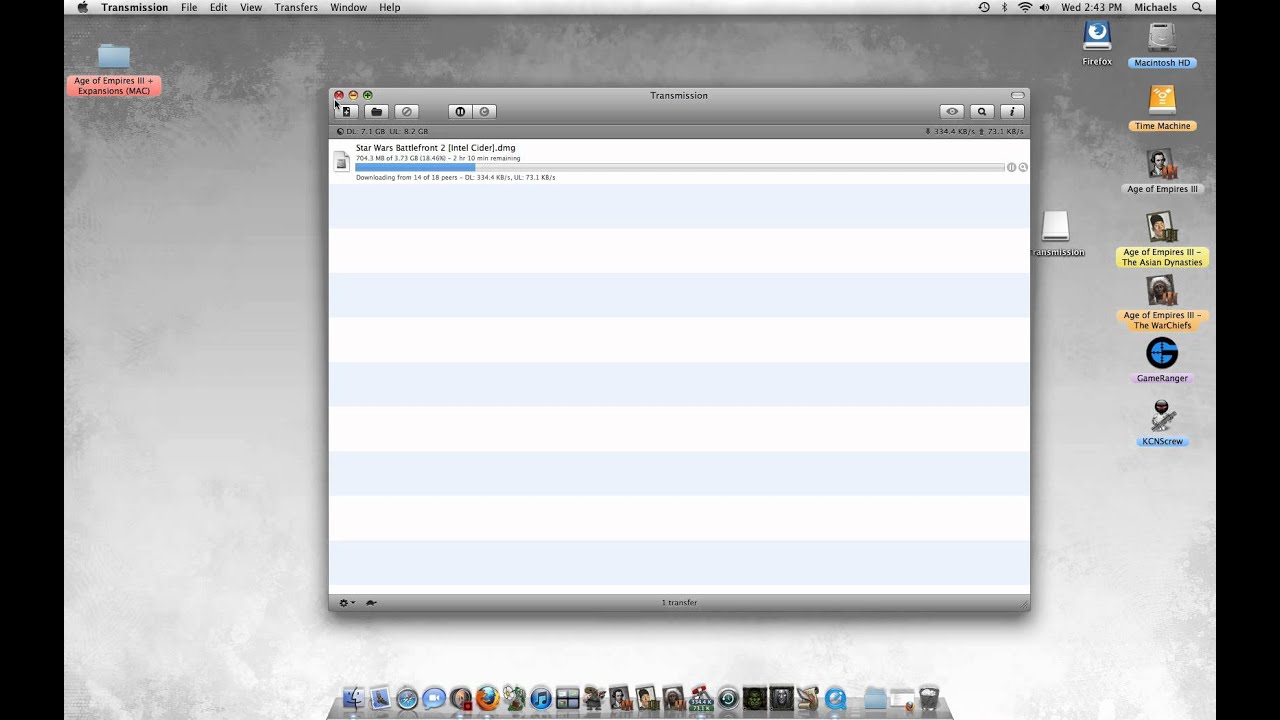Open the volume control in menu bar
This screenshot has height=720, width=1280.
pyautogui.click(x=1045, y=7)
